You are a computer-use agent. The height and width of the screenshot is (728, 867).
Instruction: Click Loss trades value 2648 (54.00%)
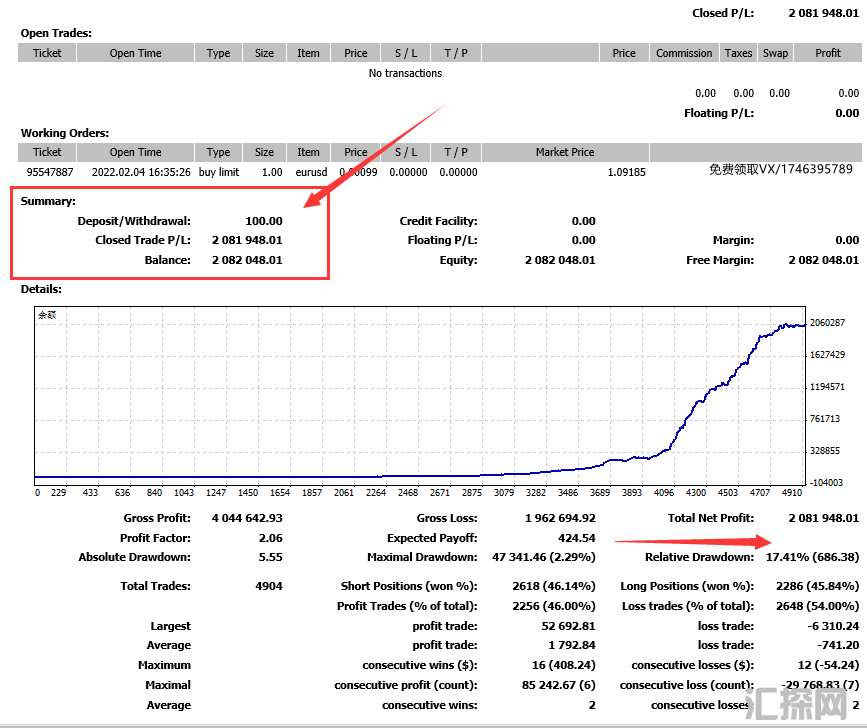(x=817, y=606)
